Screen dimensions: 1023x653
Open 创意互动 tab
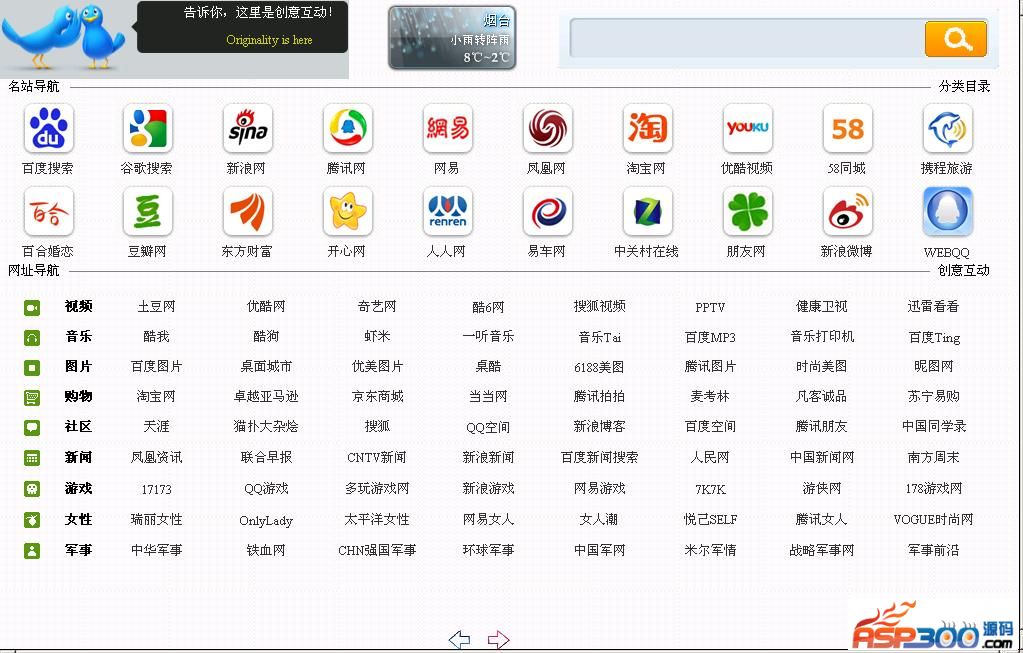pyautogui.click(x=964, y=270)
